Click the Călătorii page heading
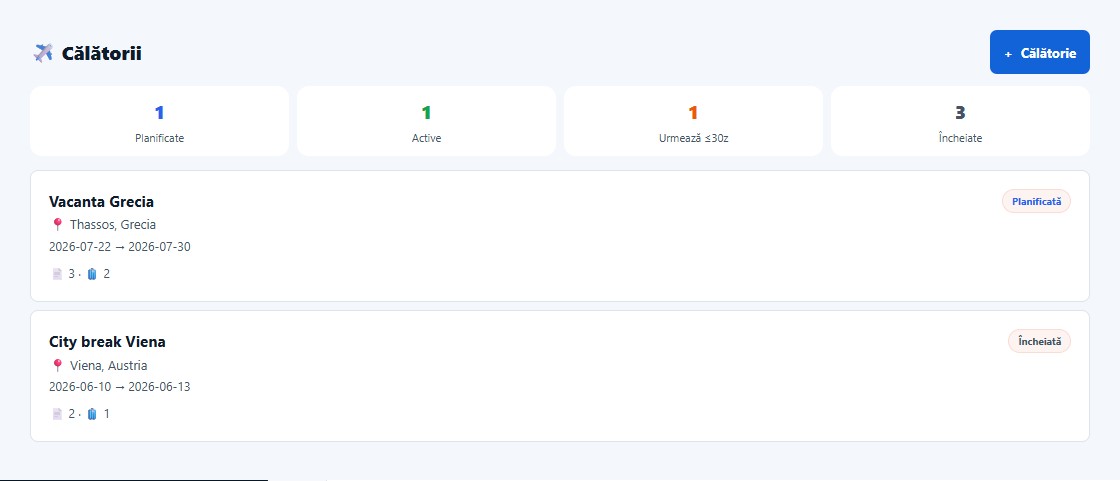This screenshot has height=481, width=1120. (x=101, y=54)
